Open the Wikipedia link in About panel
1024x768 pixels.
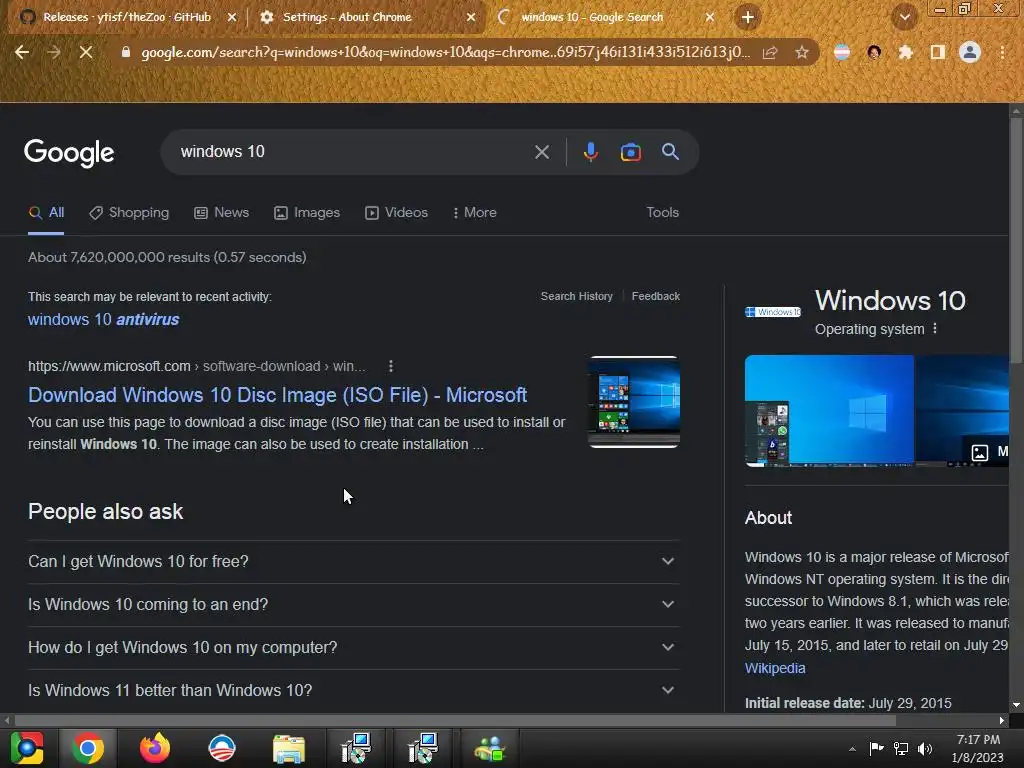(x=775, y=668)
